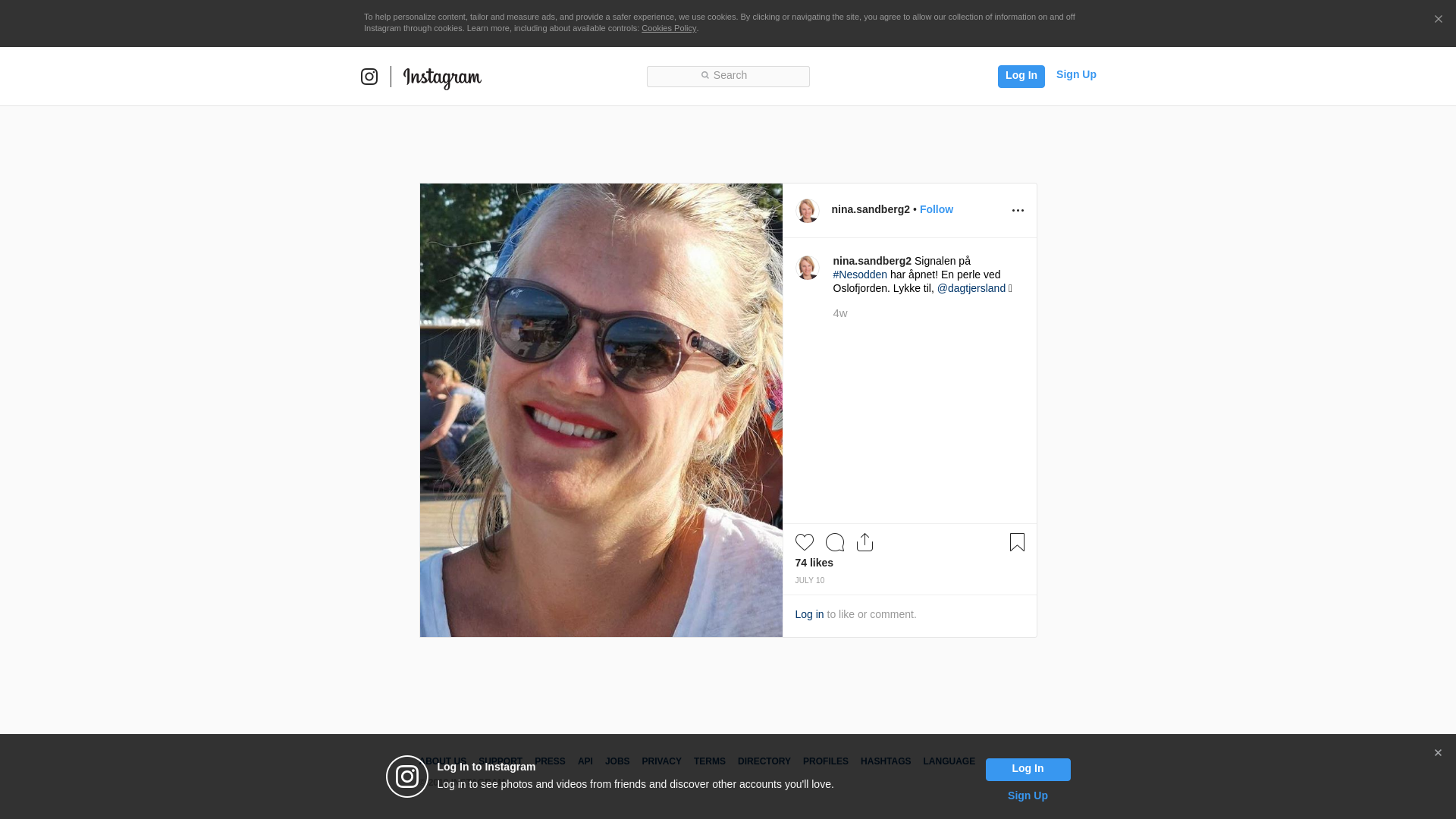Open the API footer link

(x=585, y=761)
